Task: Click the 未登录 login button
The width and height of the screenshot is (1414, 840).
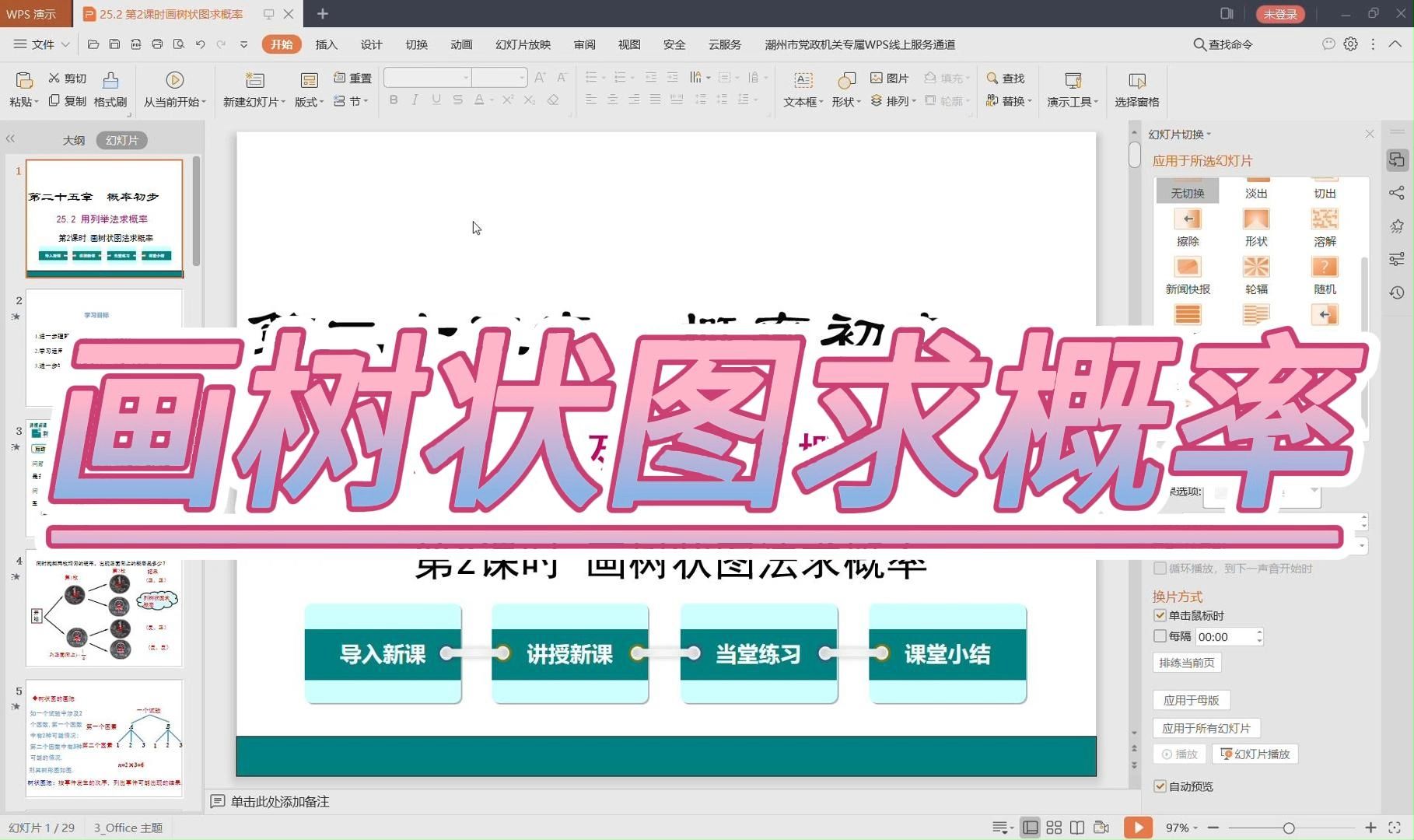Action: 1280,14
